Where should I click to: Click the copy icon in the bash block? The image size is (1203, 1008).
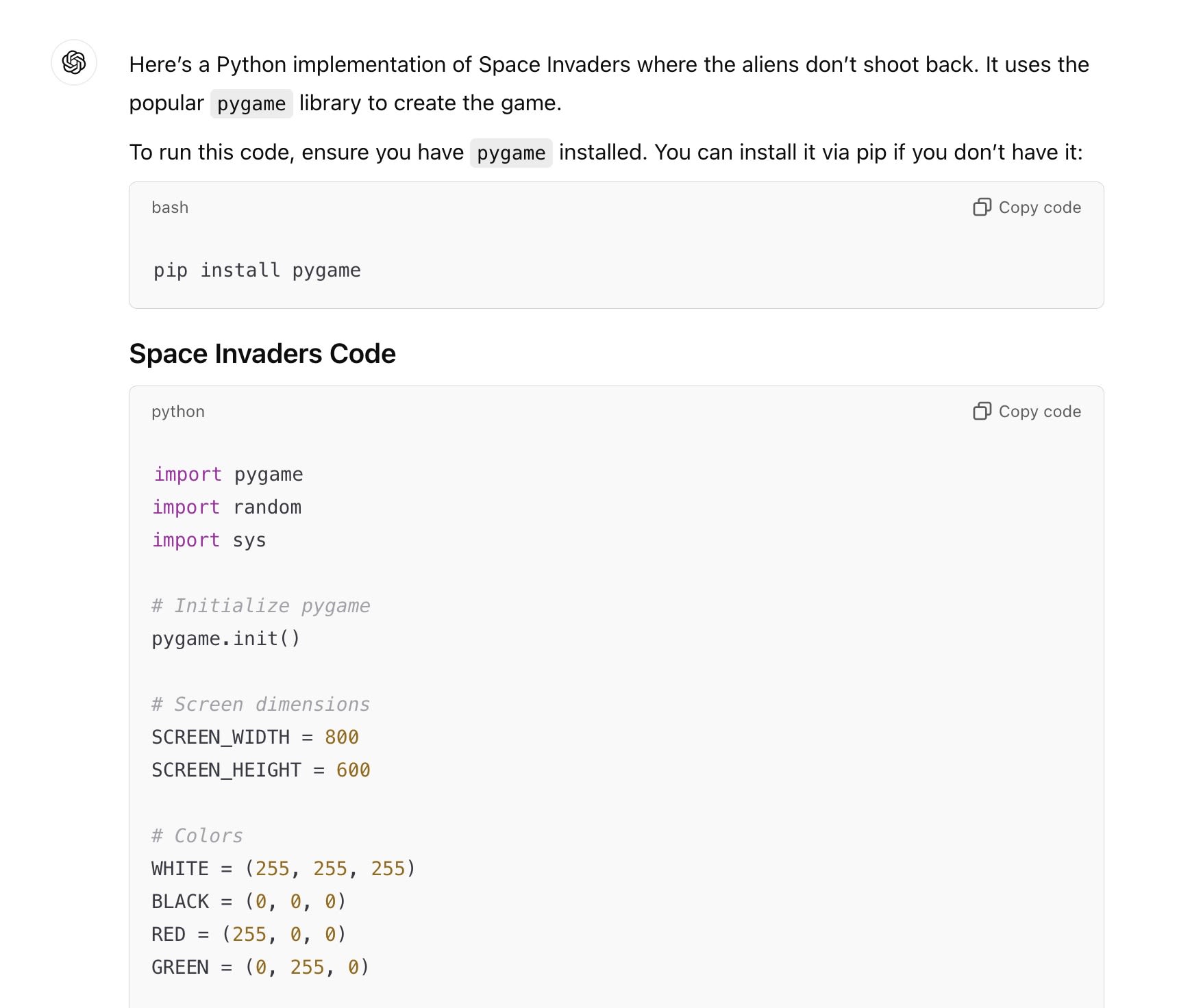click(982, 207)
